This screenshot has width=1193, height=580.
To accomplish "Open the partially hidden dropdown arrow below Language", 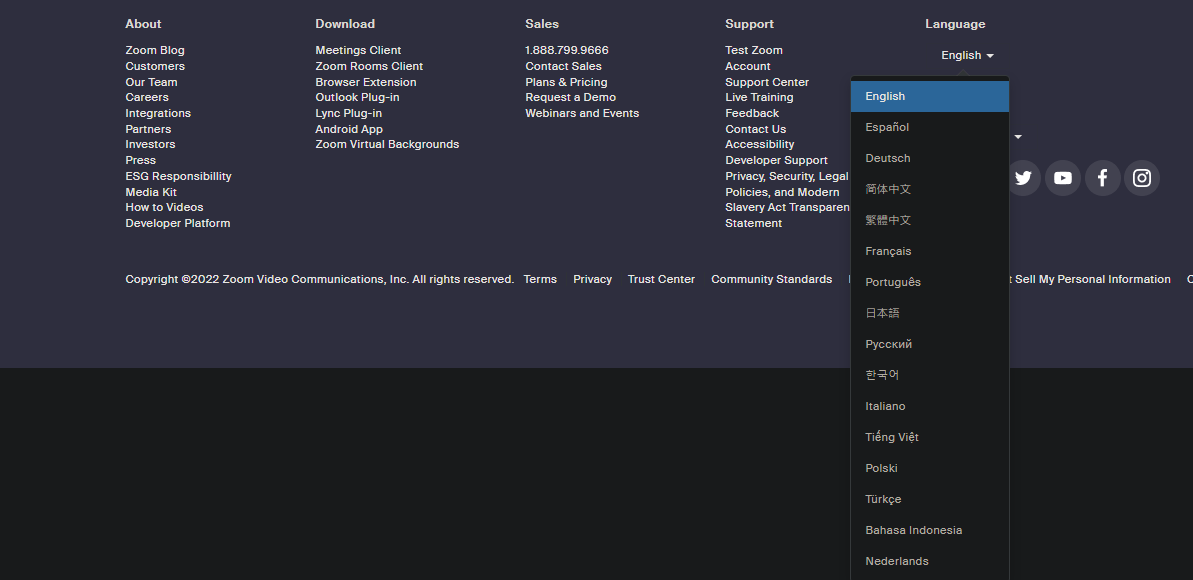I will (x=1018, y=137).
